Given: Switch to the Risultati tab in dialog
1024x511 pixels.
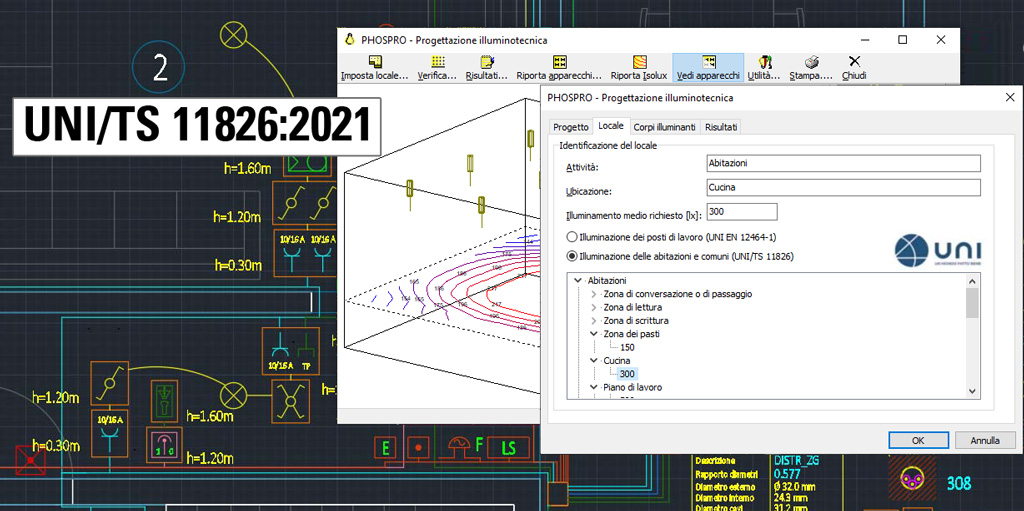Looking at the screenshot, I should pos(722,127).
